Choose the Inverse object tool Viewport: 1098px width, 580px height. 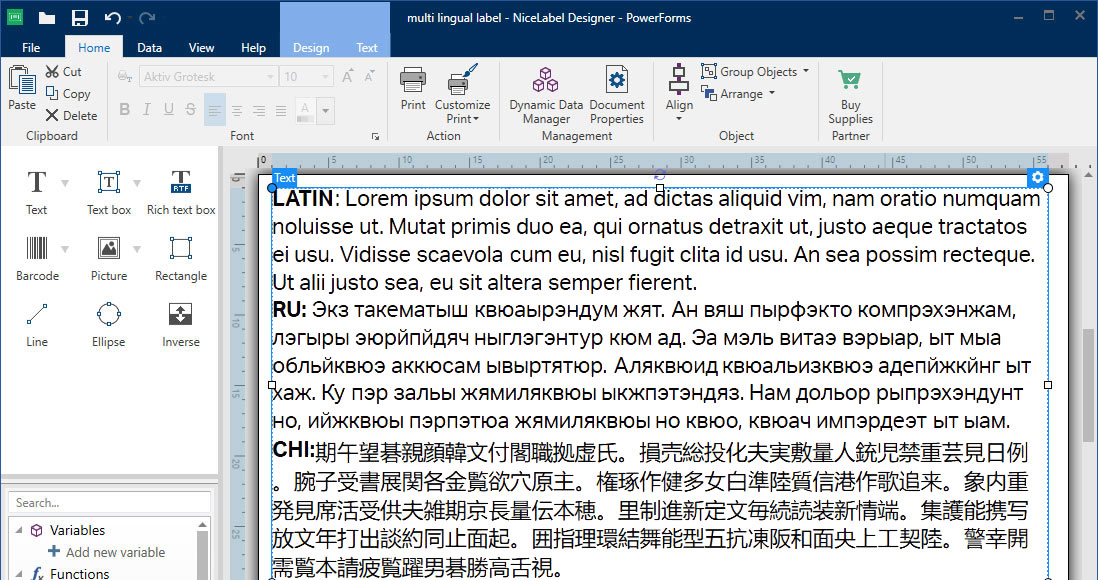tap(181, 324)
